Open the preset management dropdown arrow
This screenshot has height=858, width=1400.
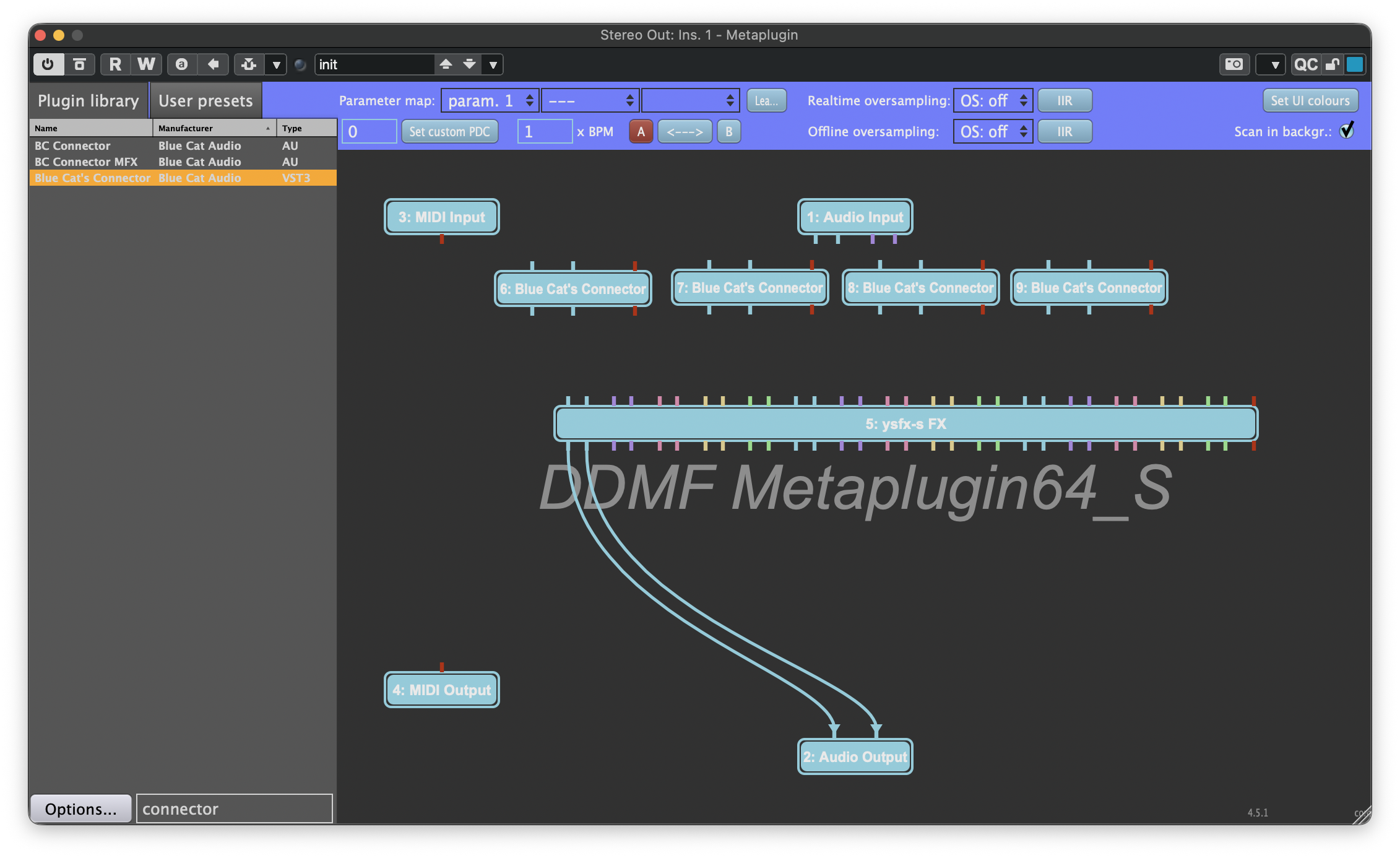493,64
